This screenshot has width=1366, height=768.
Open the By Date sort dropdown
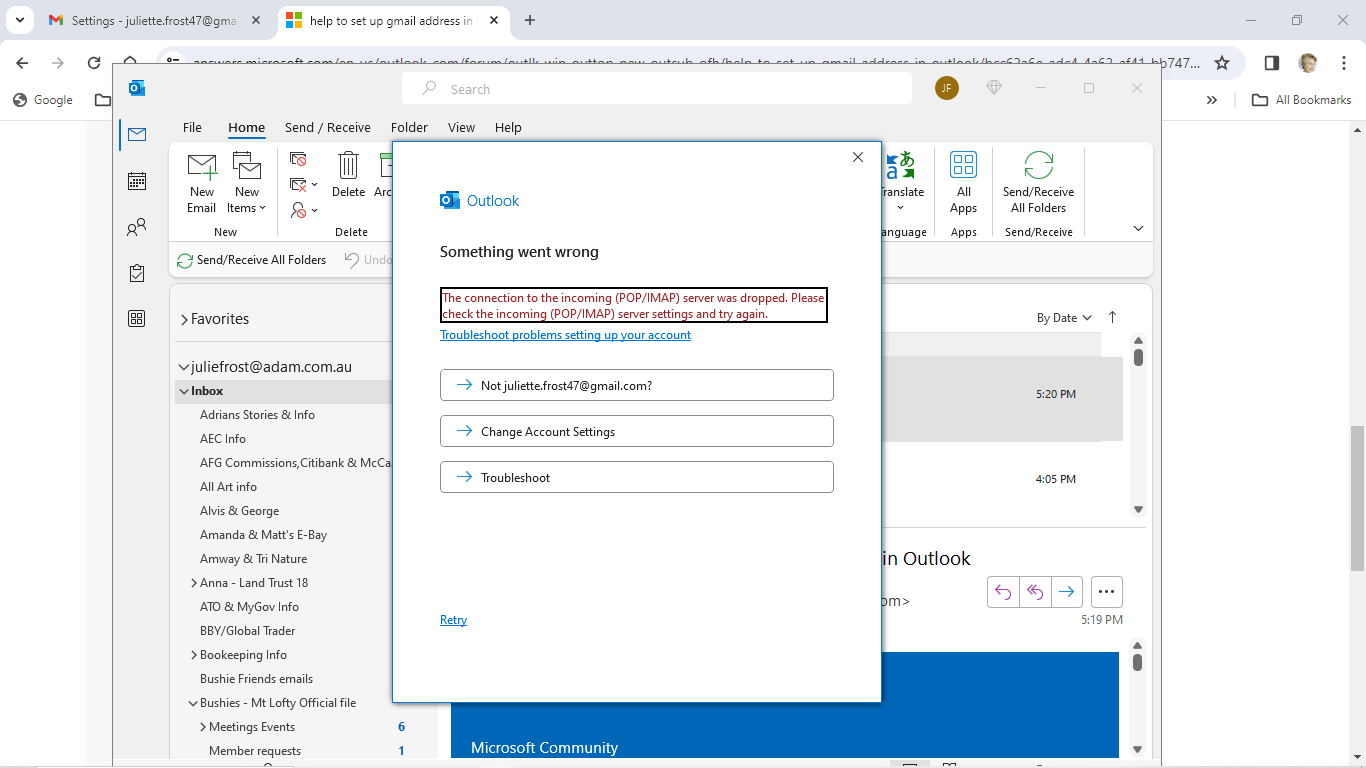pyautogui.click(x=1064, y=317)
